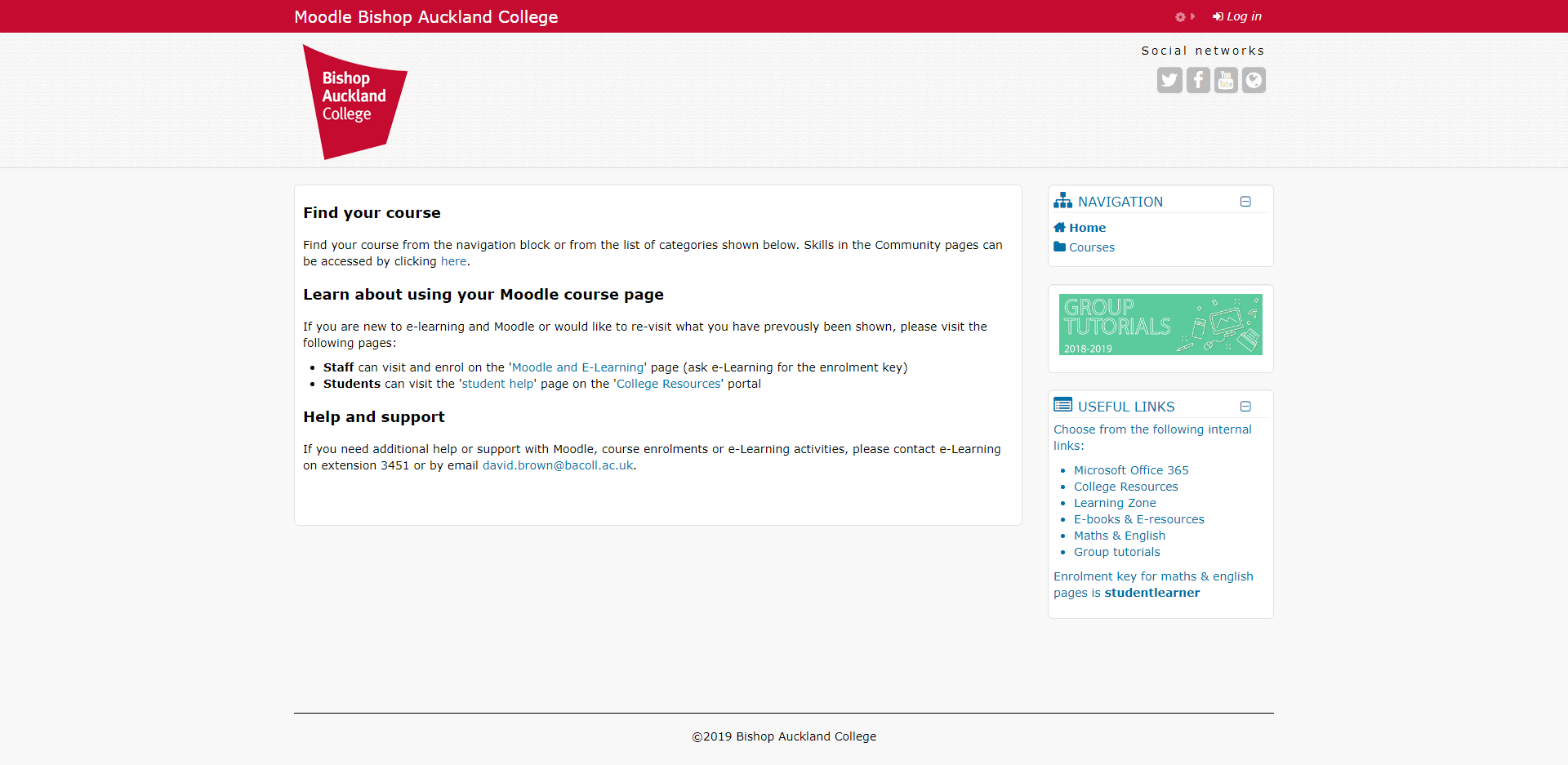Click the Navigation block sitemap icon
Viewport: 1568px width, 765px height.
pos(1062,200)
